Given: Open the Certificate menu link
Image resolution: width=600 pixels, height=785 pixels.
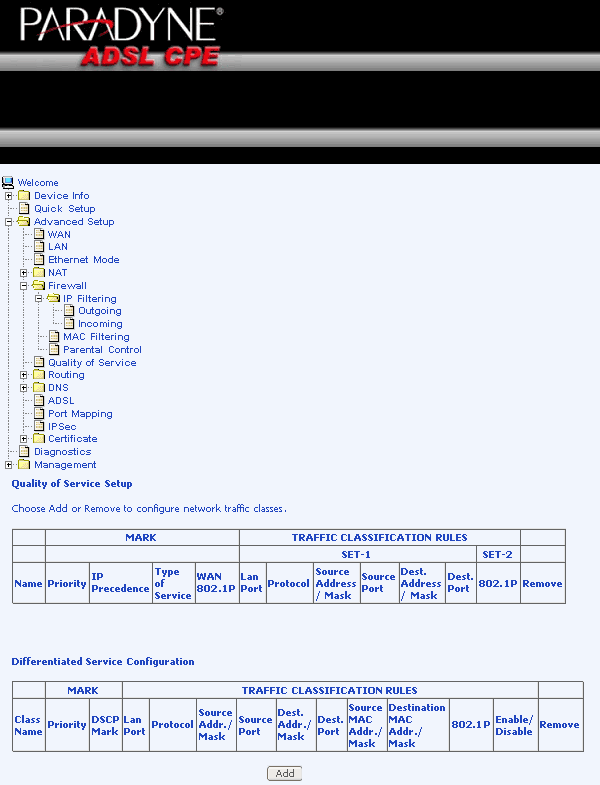Looking at the screenshot, I should [73, 439].
